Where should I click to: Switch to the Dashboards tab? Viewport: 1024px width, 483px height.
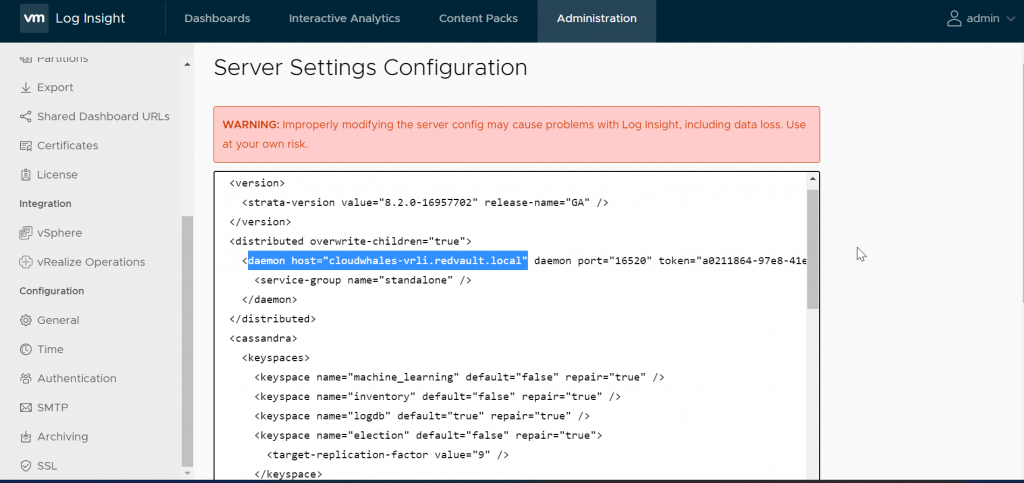click(217, 18)
